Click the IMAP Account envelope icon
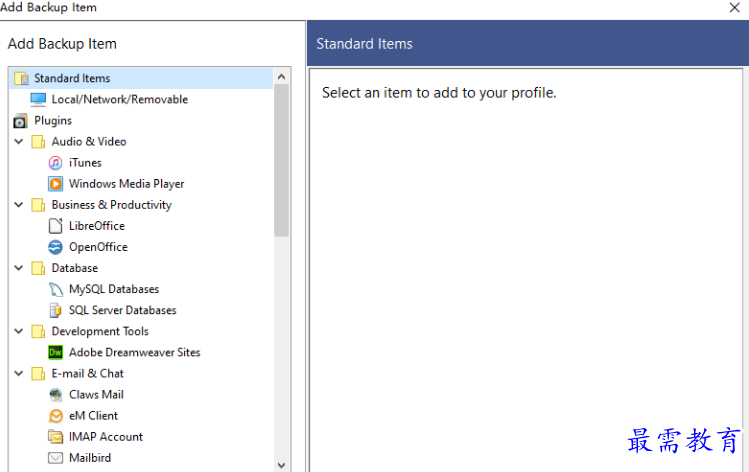Image resolution: width=749 pixels, height=472 pixels. [55, 437]
